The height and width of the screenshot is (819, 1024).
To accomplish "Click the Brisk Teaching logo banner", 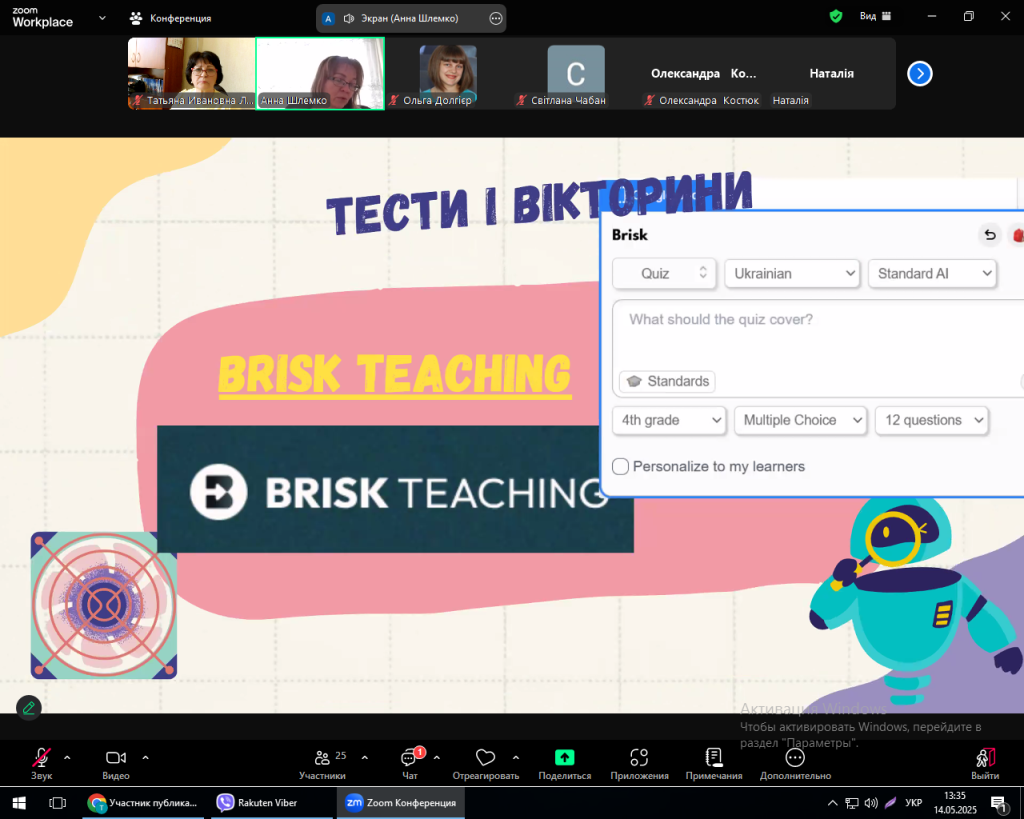I will coord(395,489).
